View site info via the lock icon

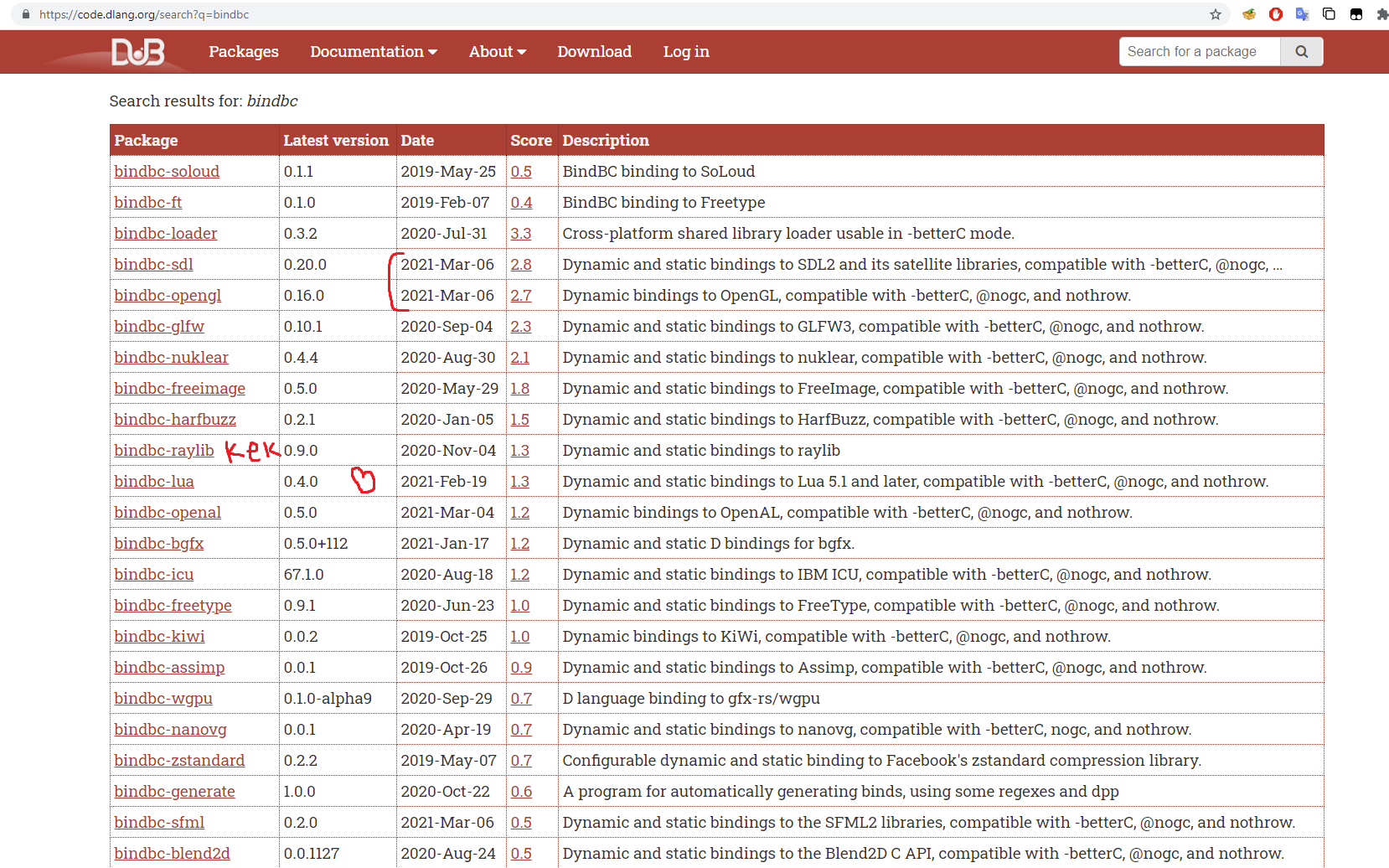pyautogui.click(x=26, y=14)
